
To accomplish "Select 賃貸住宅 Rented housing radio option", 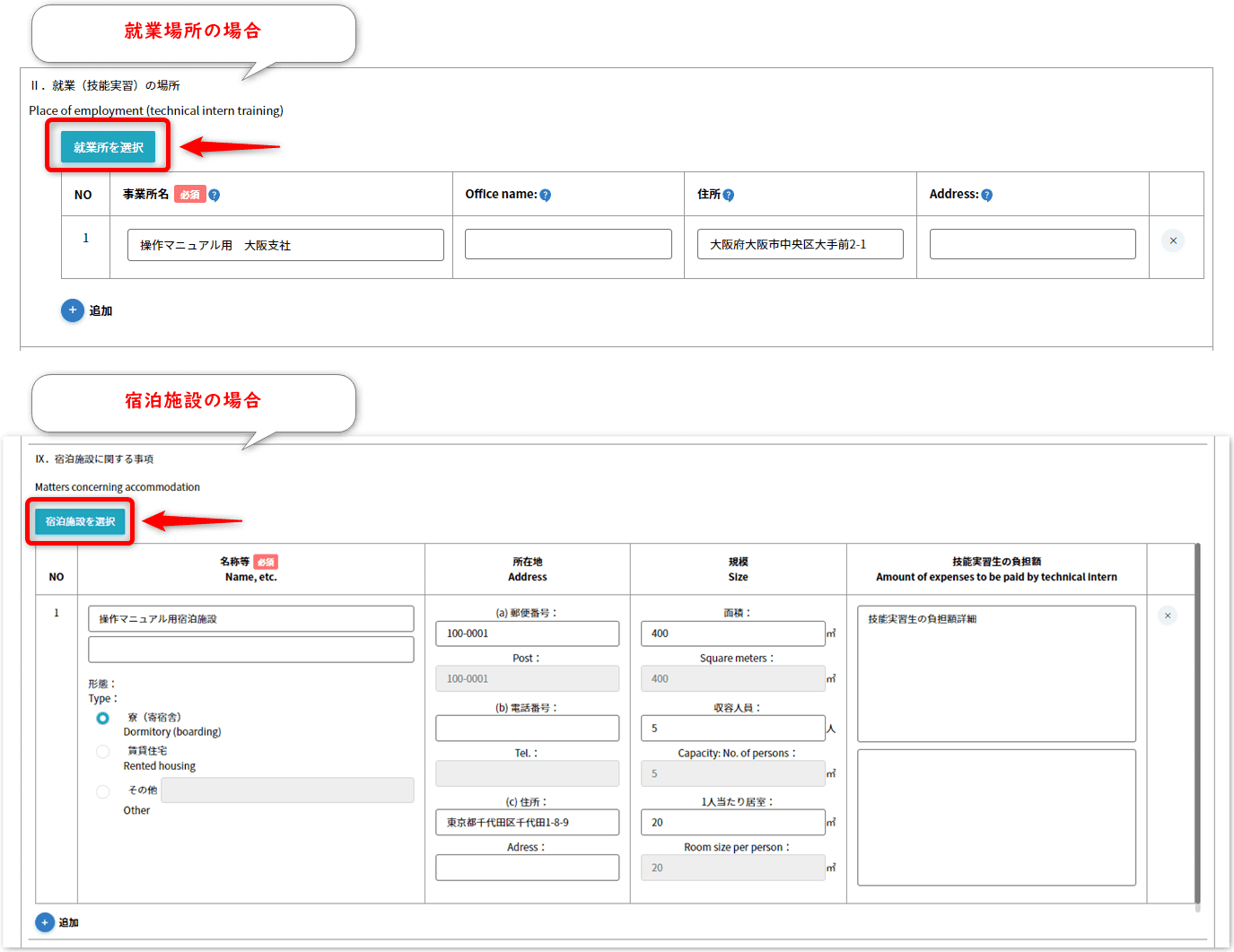I will 103,751.
